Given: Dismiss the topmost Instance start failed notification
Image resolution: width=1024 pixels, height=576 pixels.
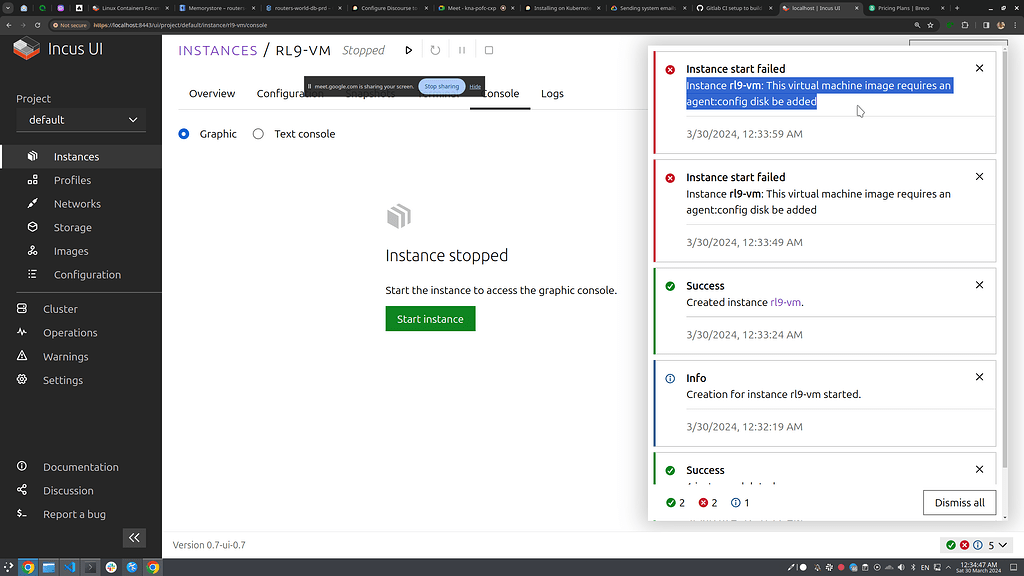Looking at the screenshot, I should tap(979, 68).
